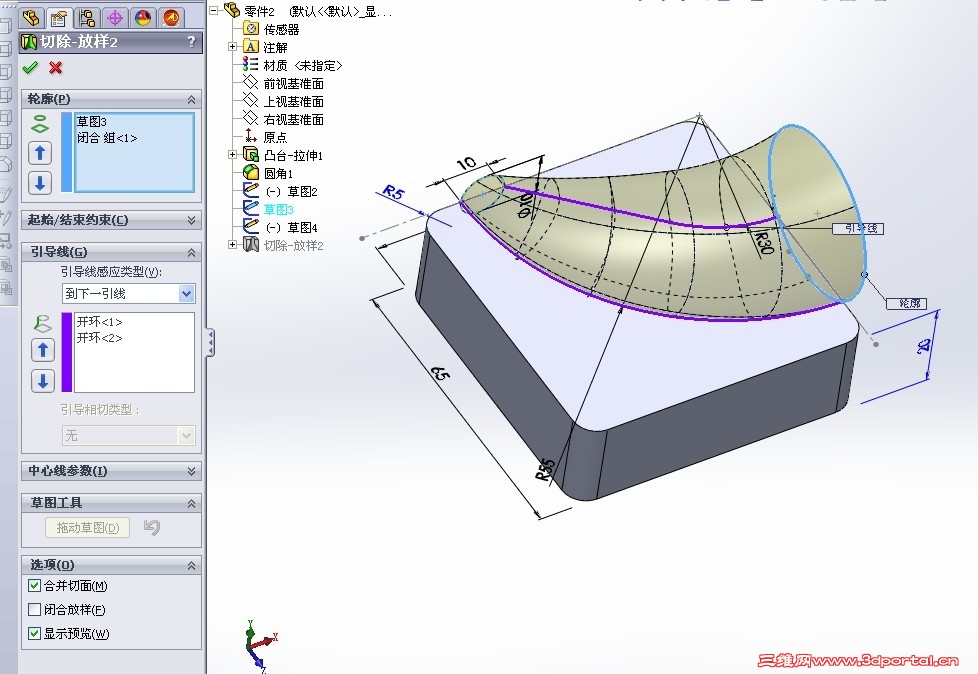
Task: Expand the 切除-放样2 feature node
Action: coord(232,245)
